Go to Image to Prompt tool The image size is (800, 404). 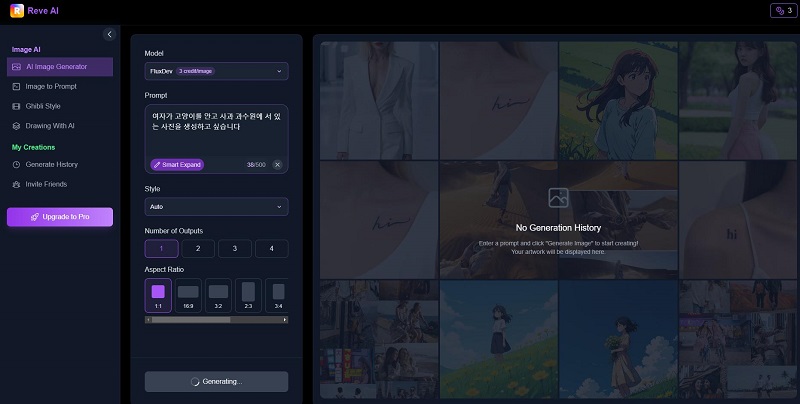(16, 87)
